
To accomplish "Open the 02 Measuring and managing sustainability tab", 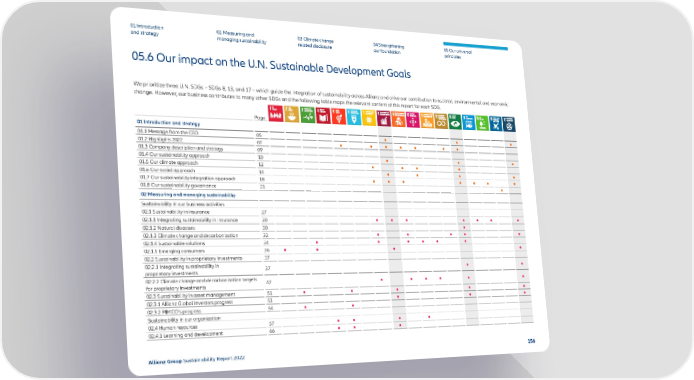I will tap(241, 37).
